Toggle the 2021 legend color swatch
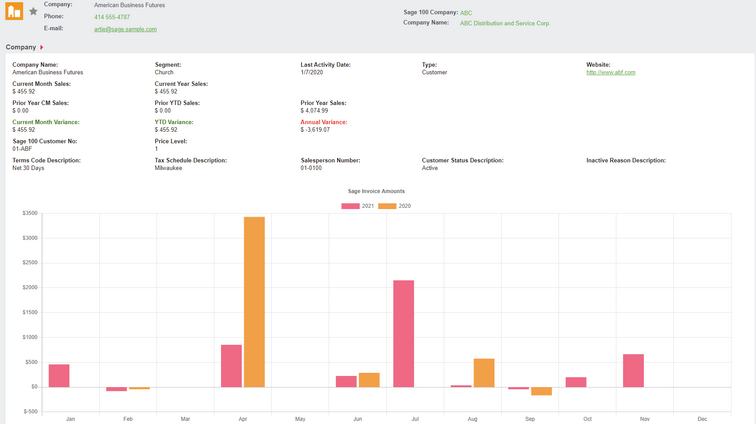 point(351,206)
